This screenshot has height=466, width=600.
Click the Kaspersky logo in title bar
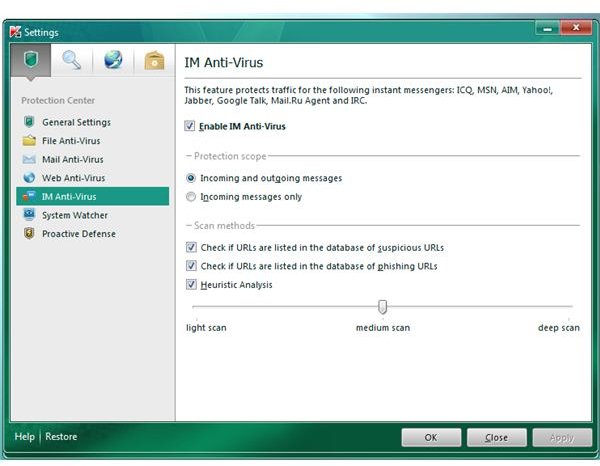pyautogui.click(x=15, y=32)
